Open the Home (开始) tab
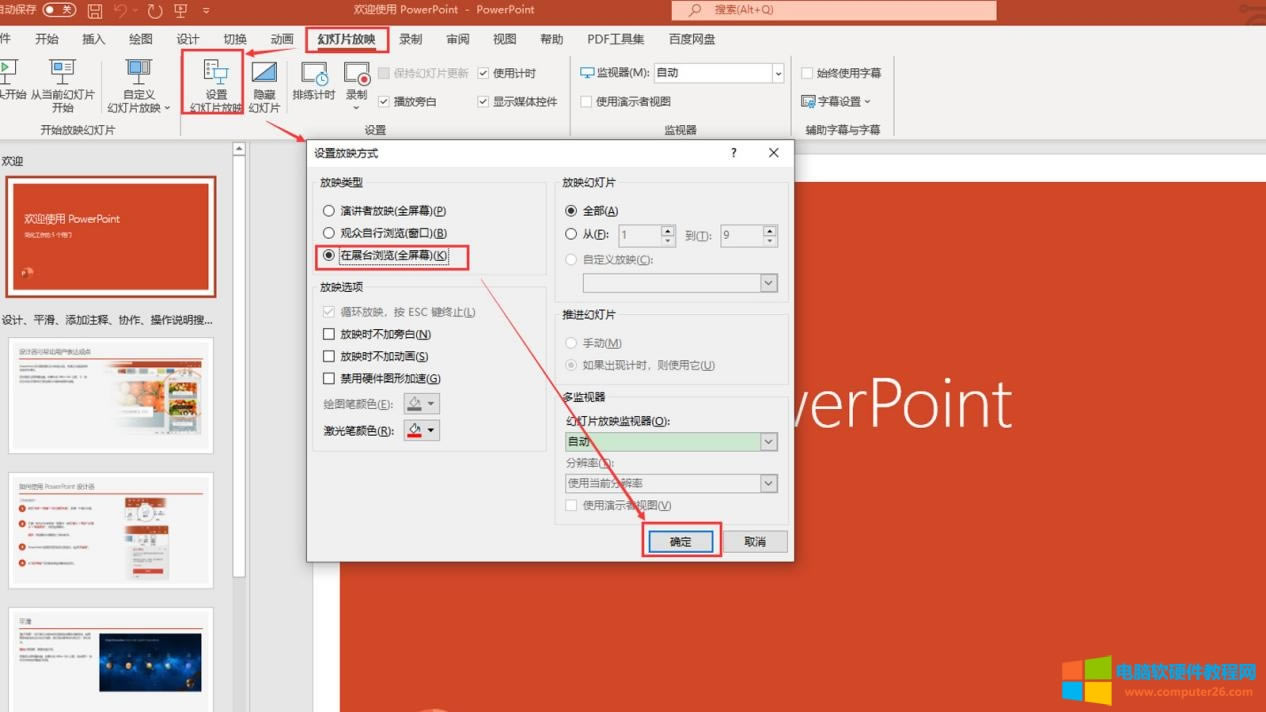Viewport: 1266px width, 712px height. pos(47,39)
